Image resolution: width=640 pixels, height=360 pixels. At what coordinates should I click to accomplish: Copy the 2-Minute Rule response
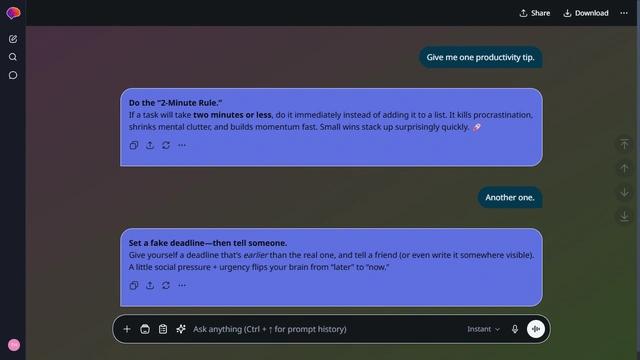pyautogui.click(x=134, y=145)
